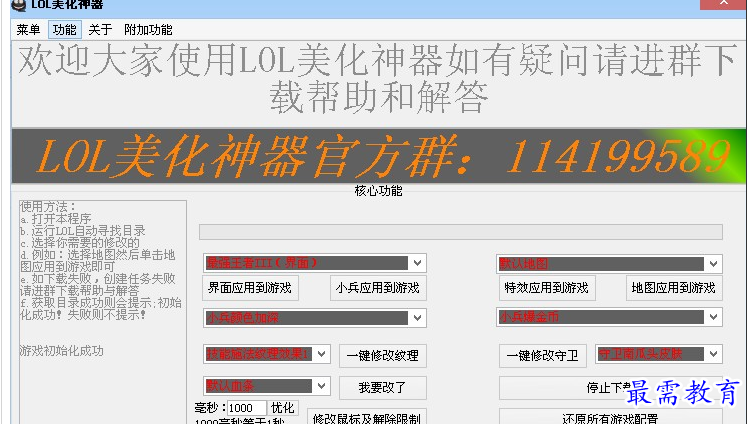Open the 功能 menu
The width and height of the screenshot is (748, 424).
64,30
